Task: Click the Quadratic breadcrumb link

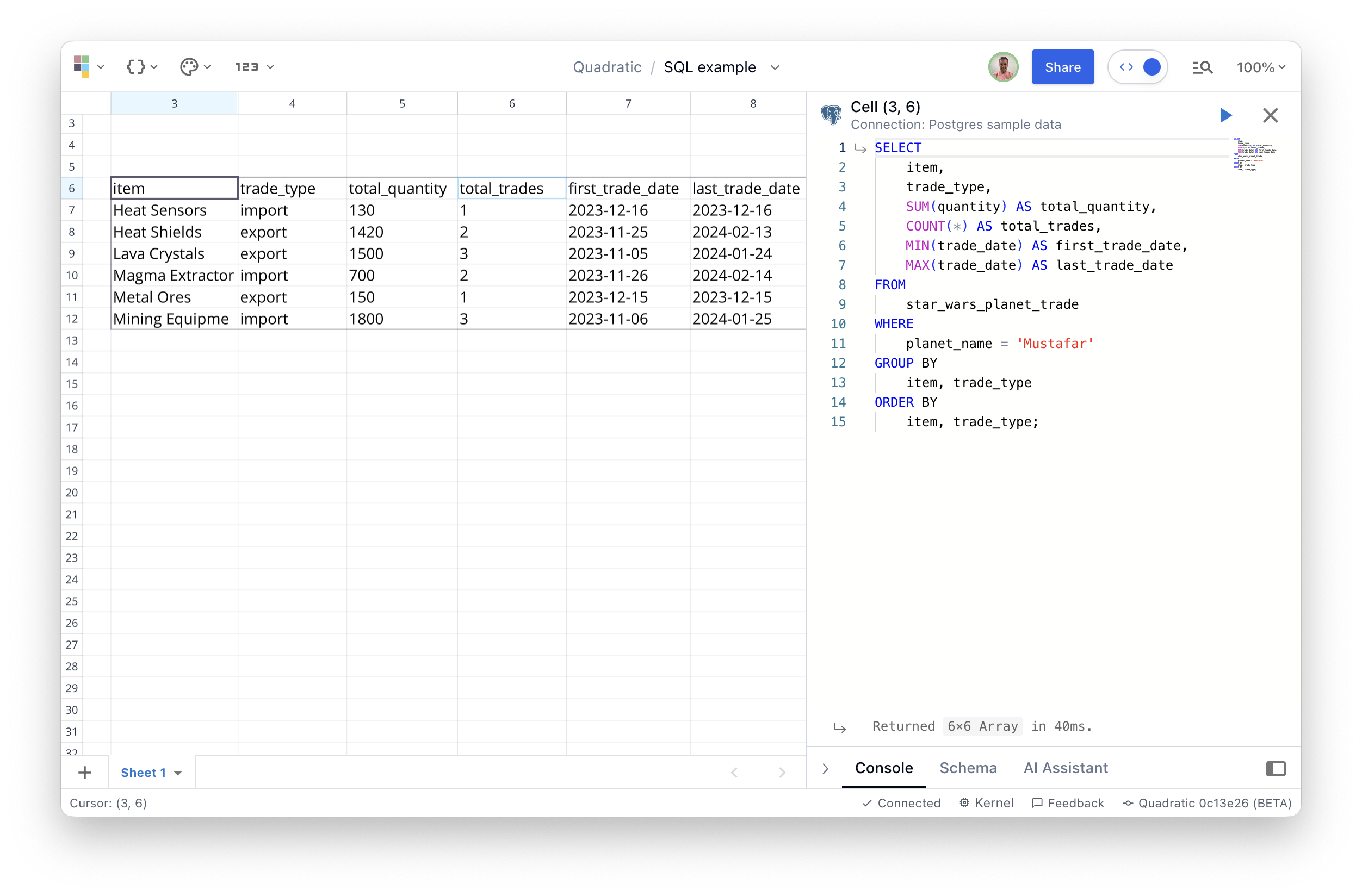Action: [x=607, y=67]
